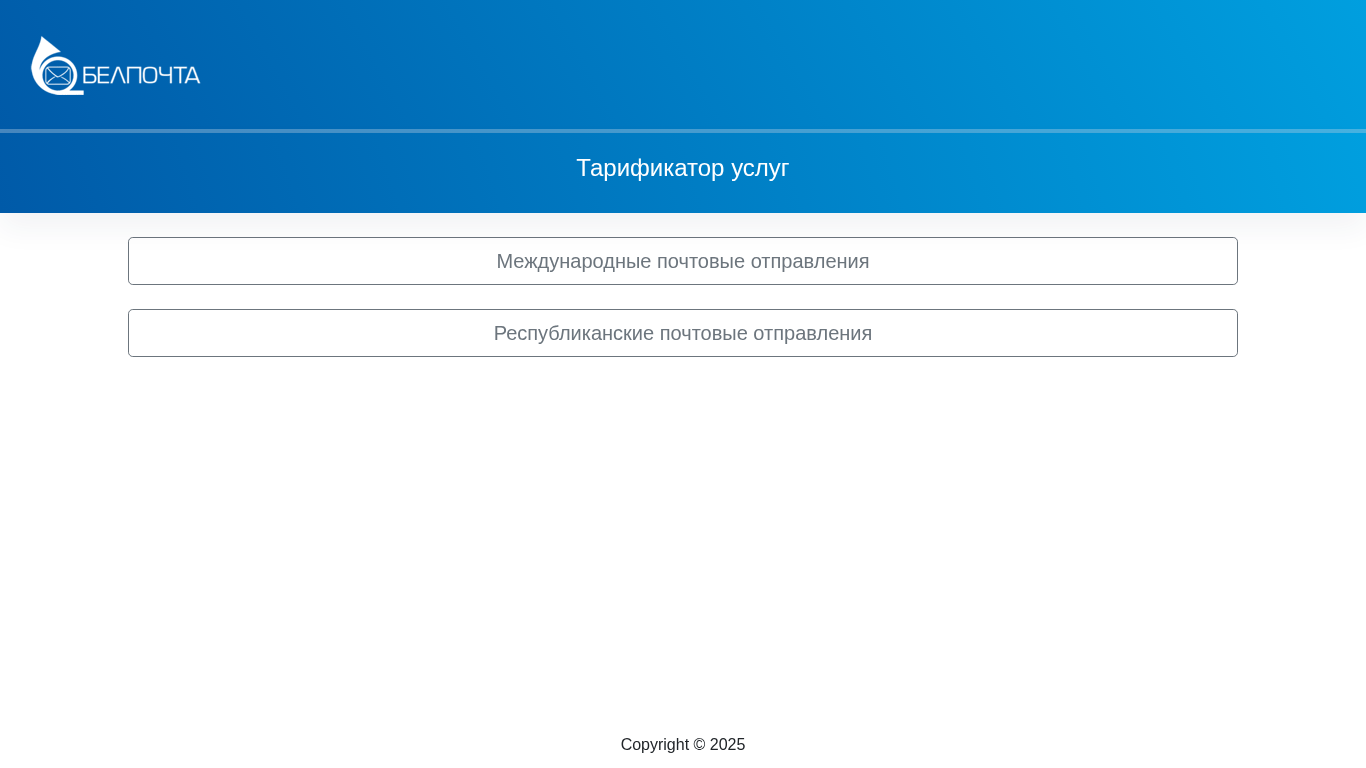
Task: Click the Белпочта logo
Action: click(x=116, y=66)
